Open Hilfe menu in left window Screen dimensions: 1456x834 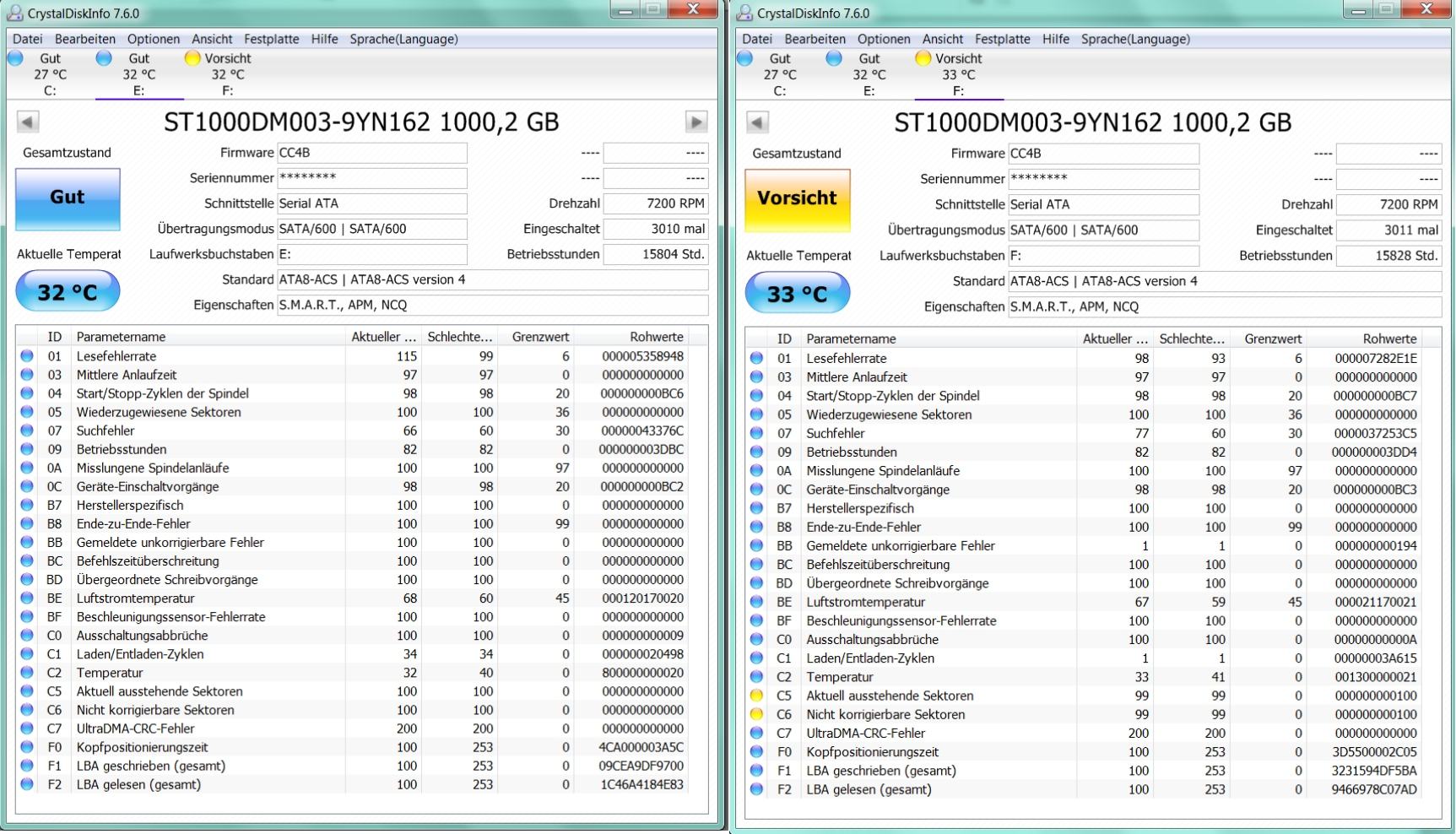(324, 39)
